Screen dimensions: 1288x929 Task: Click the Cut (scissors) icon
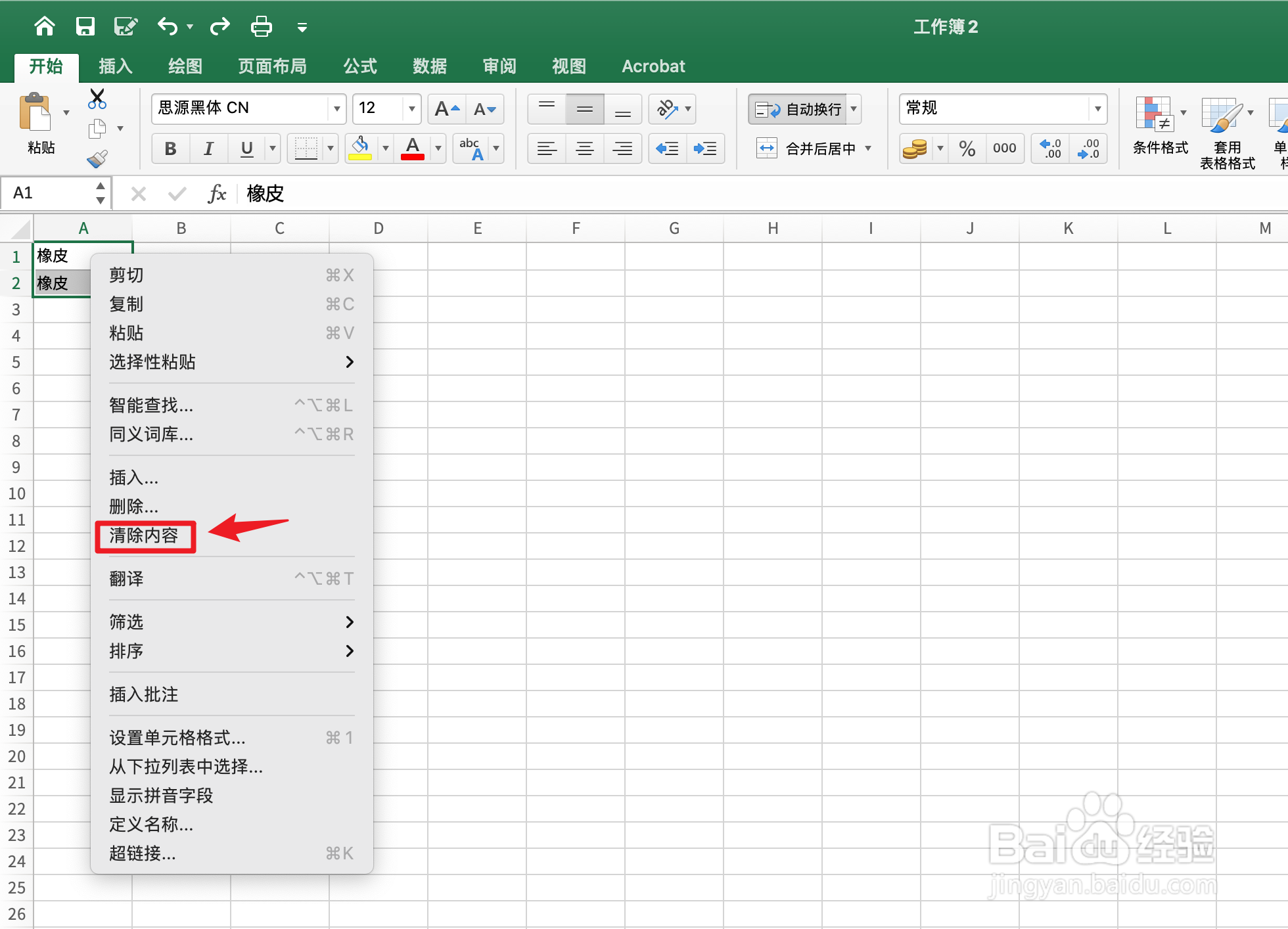click(96, 99)
